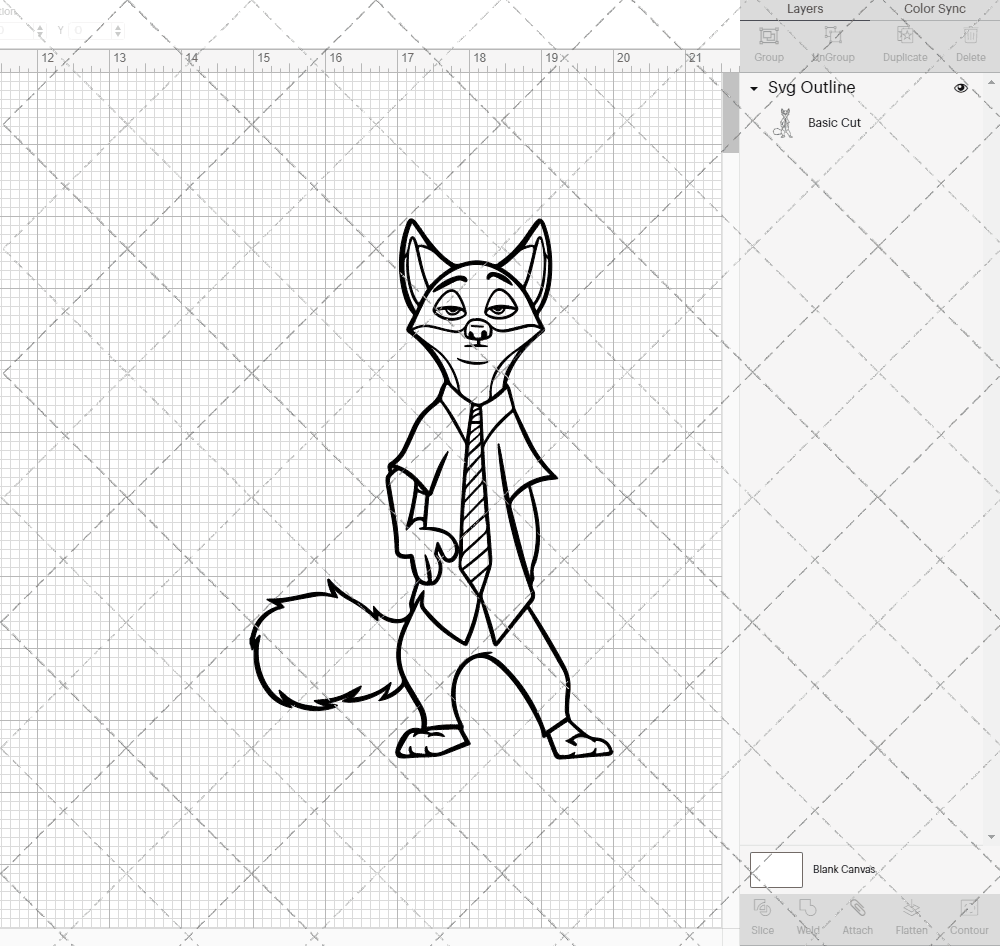Viewport: 1000px width, 946px height.
Task: Duplicate the selected layer
Action: (x=905, y=45)
